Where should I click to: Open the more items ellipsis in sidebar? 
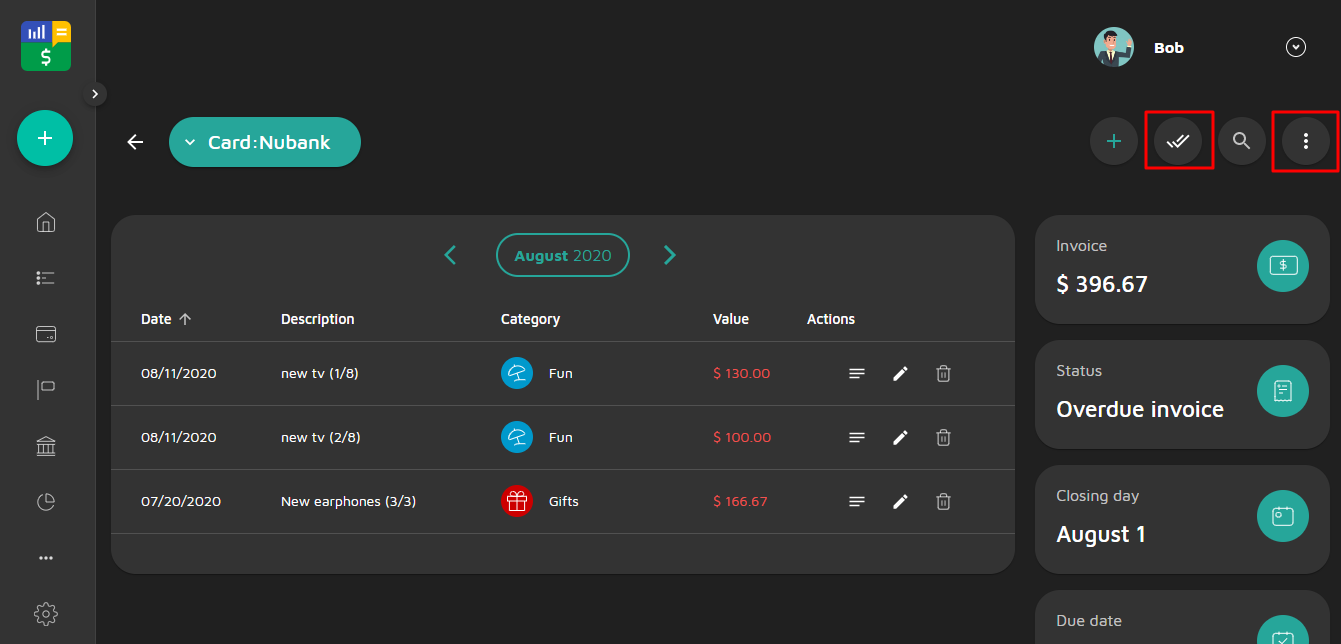click(x=45, y=558)
